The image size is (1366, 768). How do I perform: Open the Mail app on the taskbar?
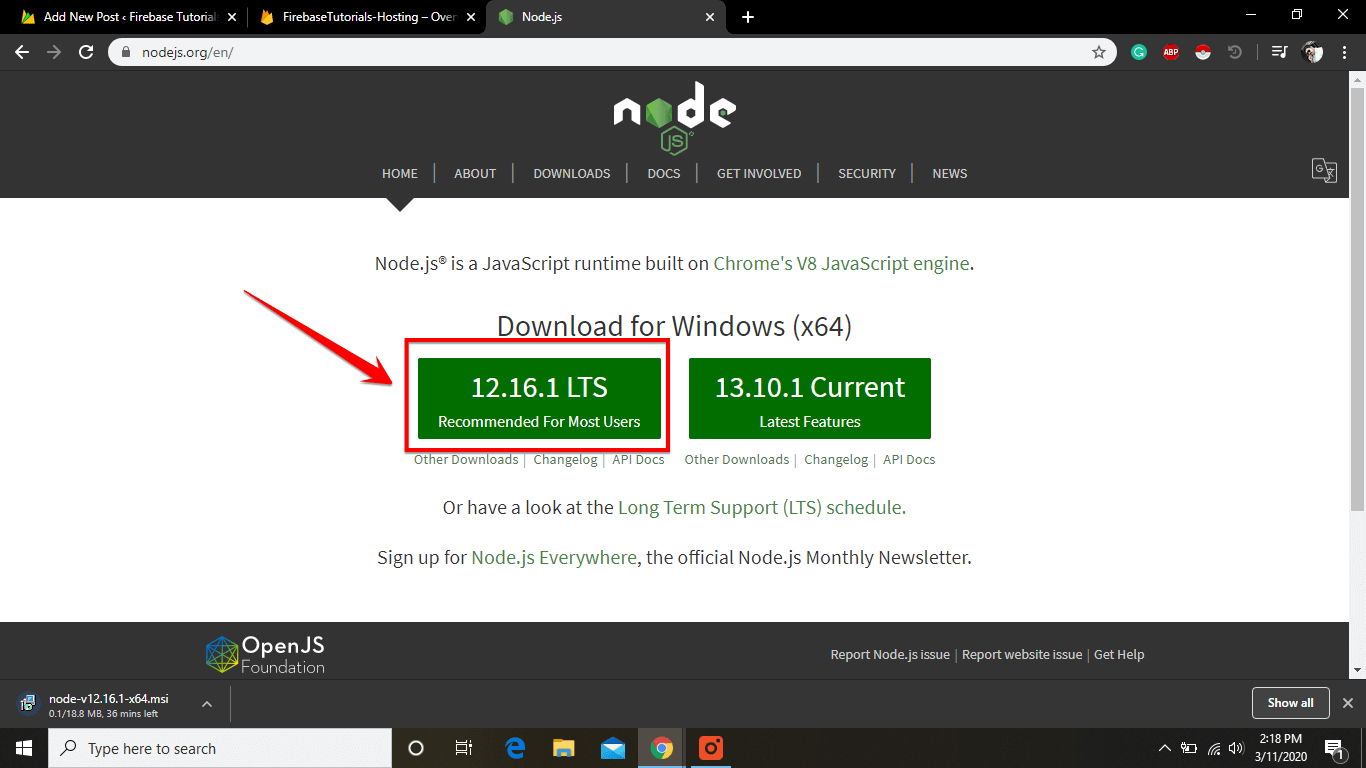pos(613,748)
